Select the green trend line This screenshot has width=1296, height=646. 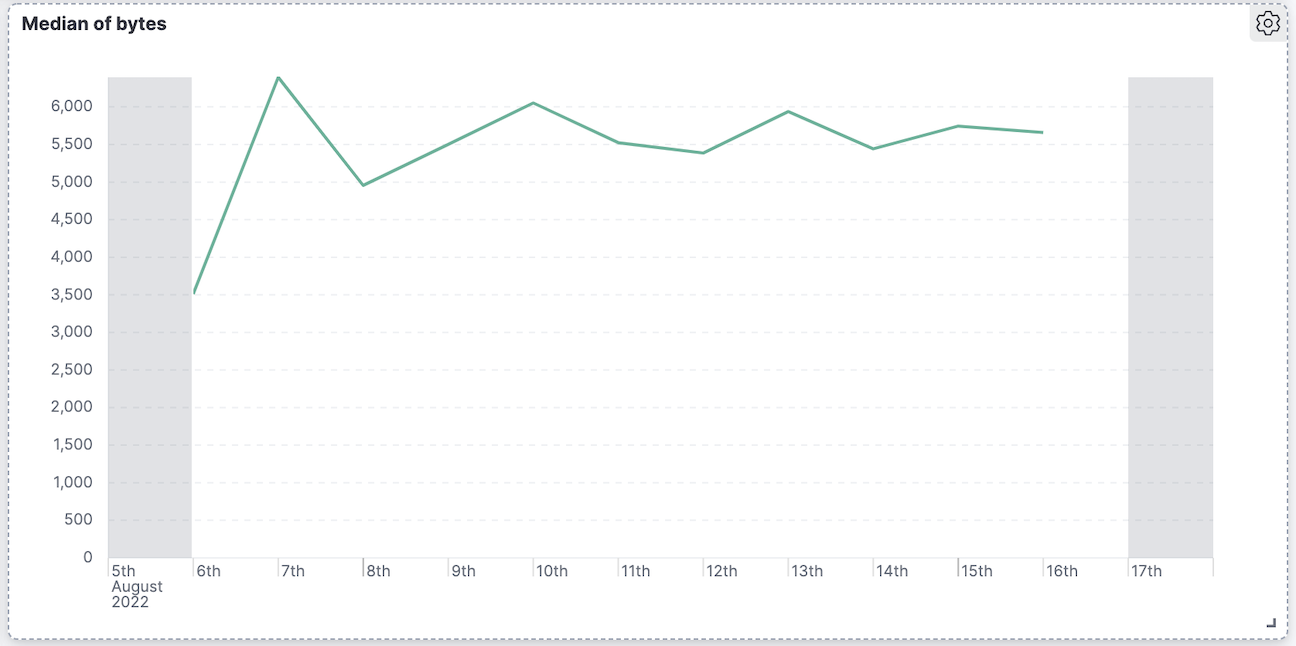[530, 103]
